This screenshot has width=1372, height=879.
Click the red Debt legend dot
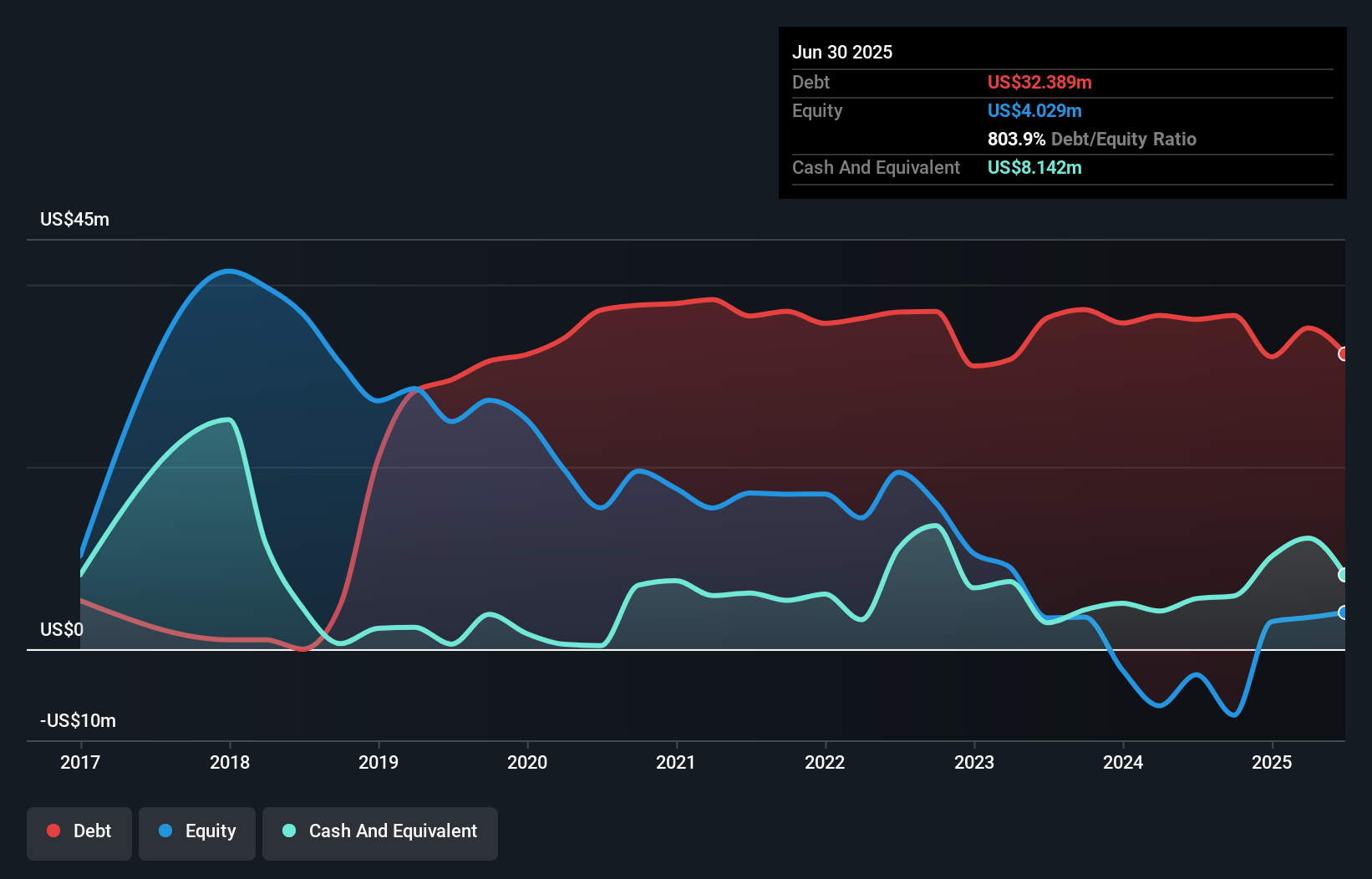pos(53,831)
